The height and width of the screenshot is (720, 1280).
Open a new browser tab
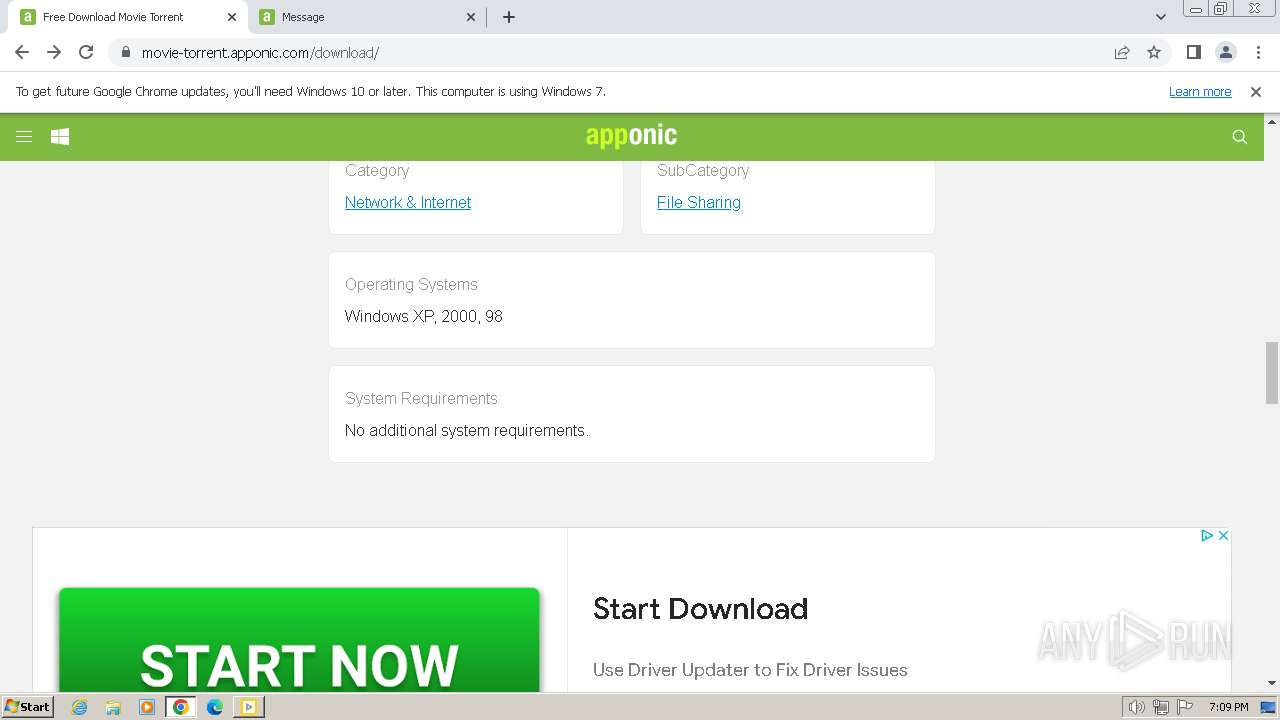pos(509,17)
